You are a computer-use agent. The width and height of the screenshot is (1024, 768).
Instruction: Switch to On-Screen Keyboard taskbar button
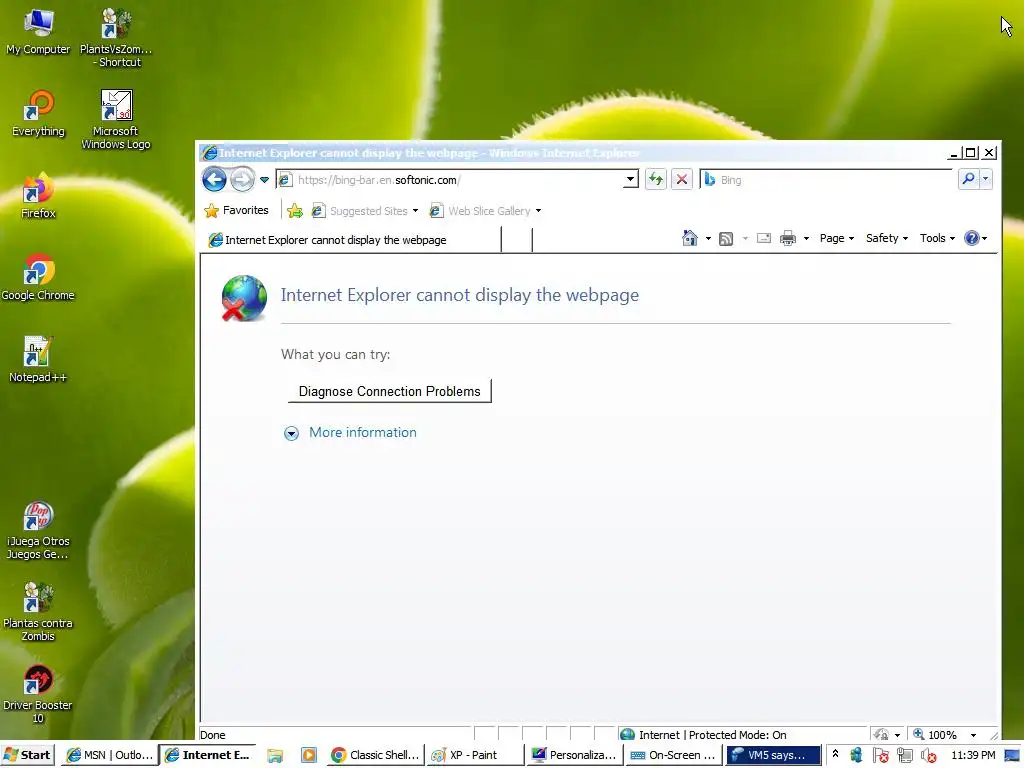[673, 755]
